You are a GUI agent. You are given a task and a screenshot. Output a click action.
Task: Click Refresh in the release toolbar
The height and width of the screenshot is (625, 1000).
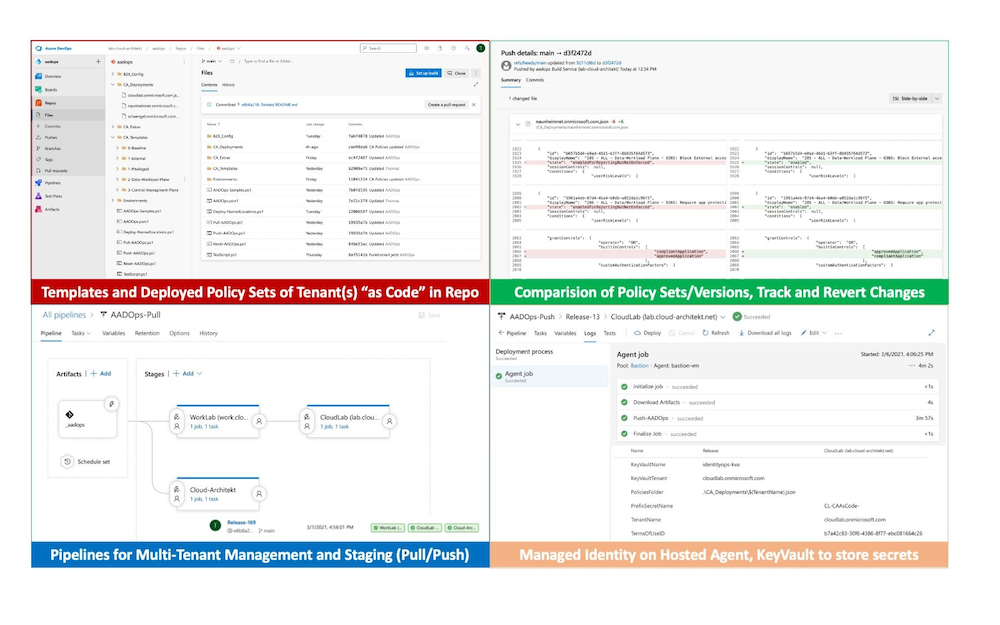click(x=716, y=333)
